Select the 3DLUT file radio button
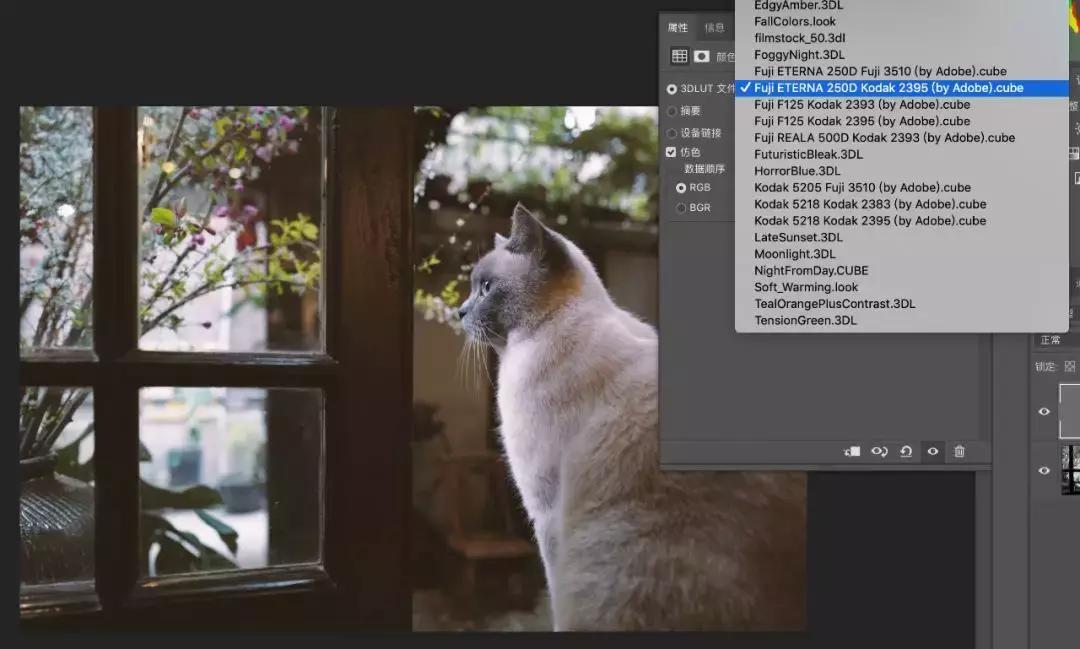This screenshot has width=1080, height=649. pyautogui.click(x=672, y=89)
